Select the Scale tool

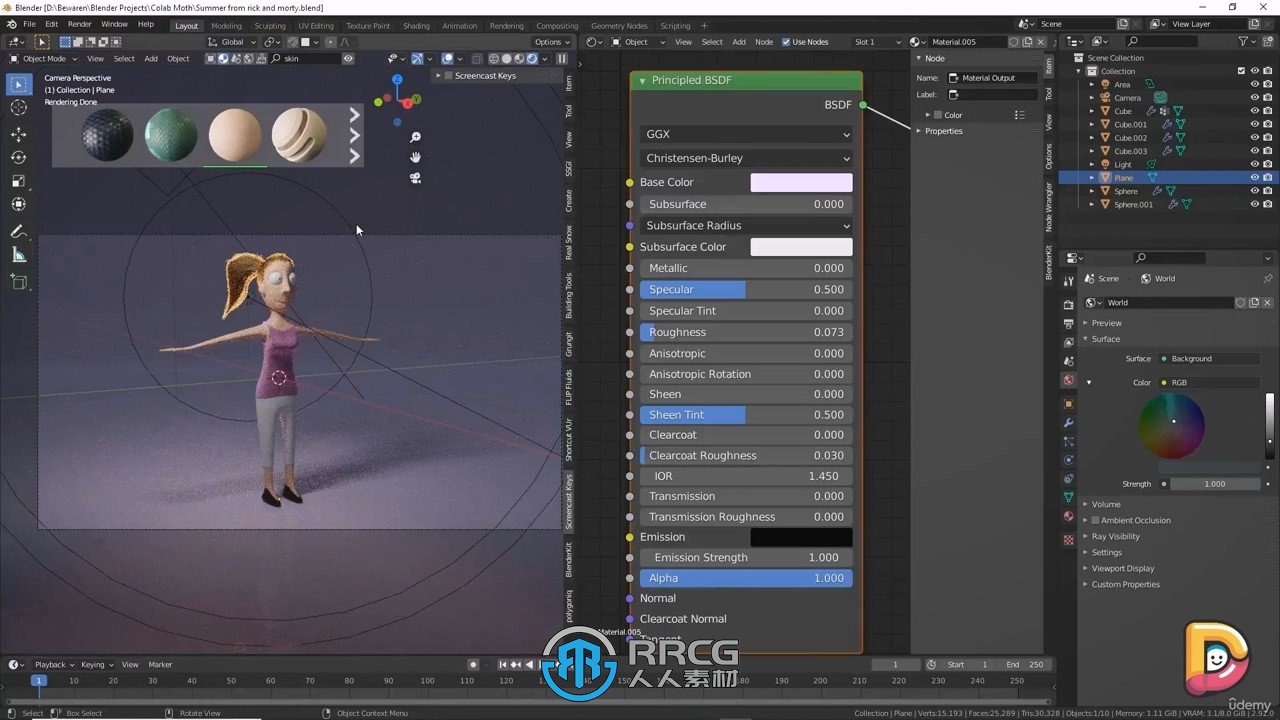click(19, 181)
